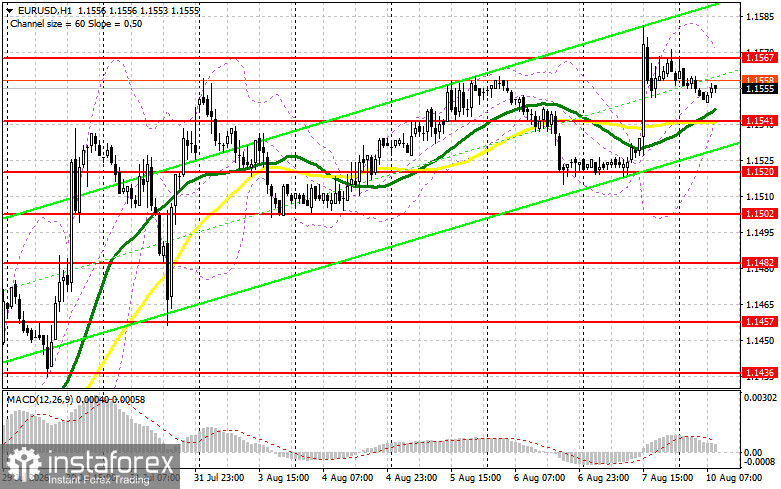Image resolution: width=781 pixels, height=489 pixels.
Task: Click the 1.1525 price axis value
Action: (760, 160)
